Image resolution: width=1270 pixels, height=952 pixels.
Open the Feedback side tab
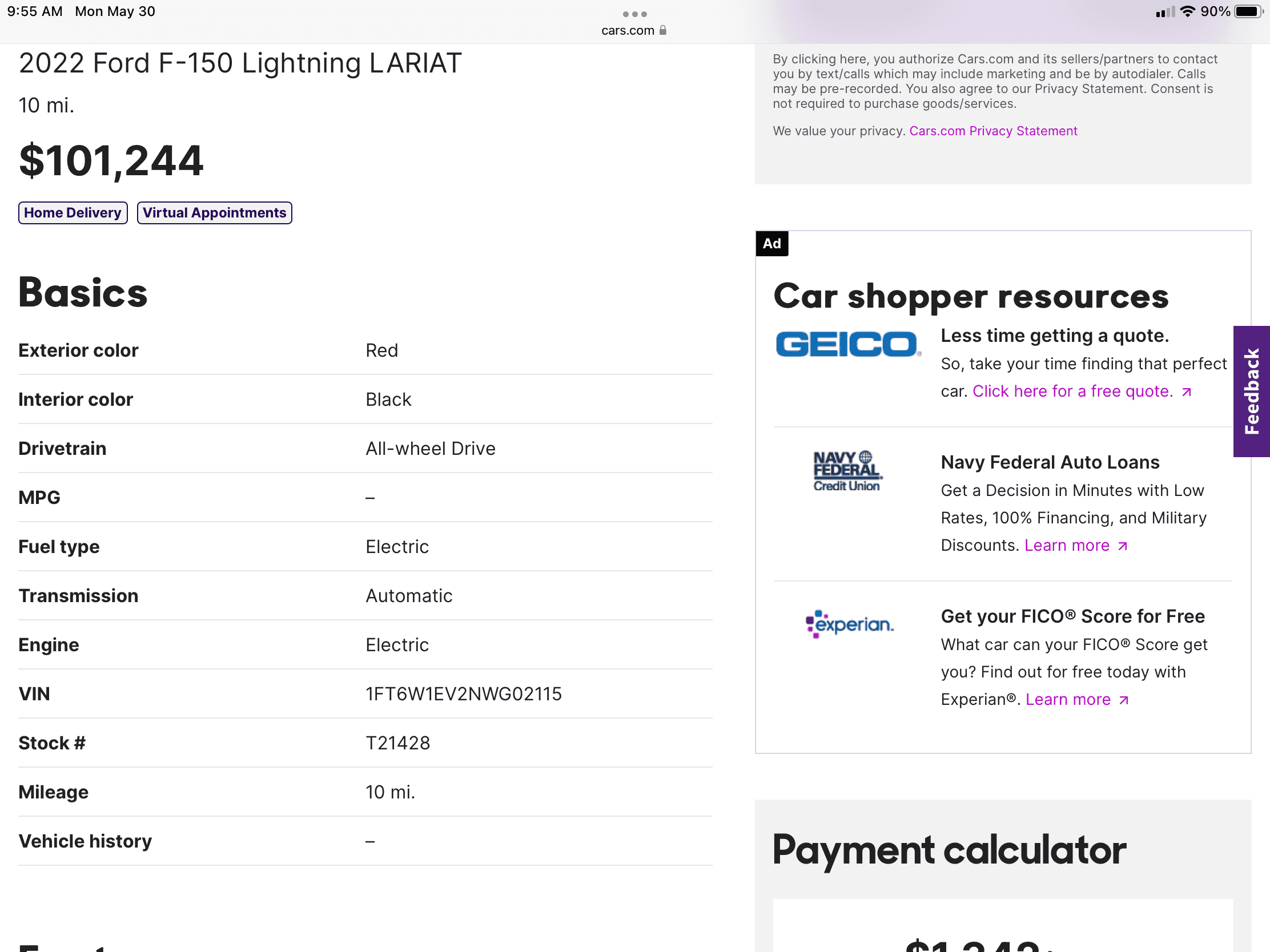click(1251, 392)
